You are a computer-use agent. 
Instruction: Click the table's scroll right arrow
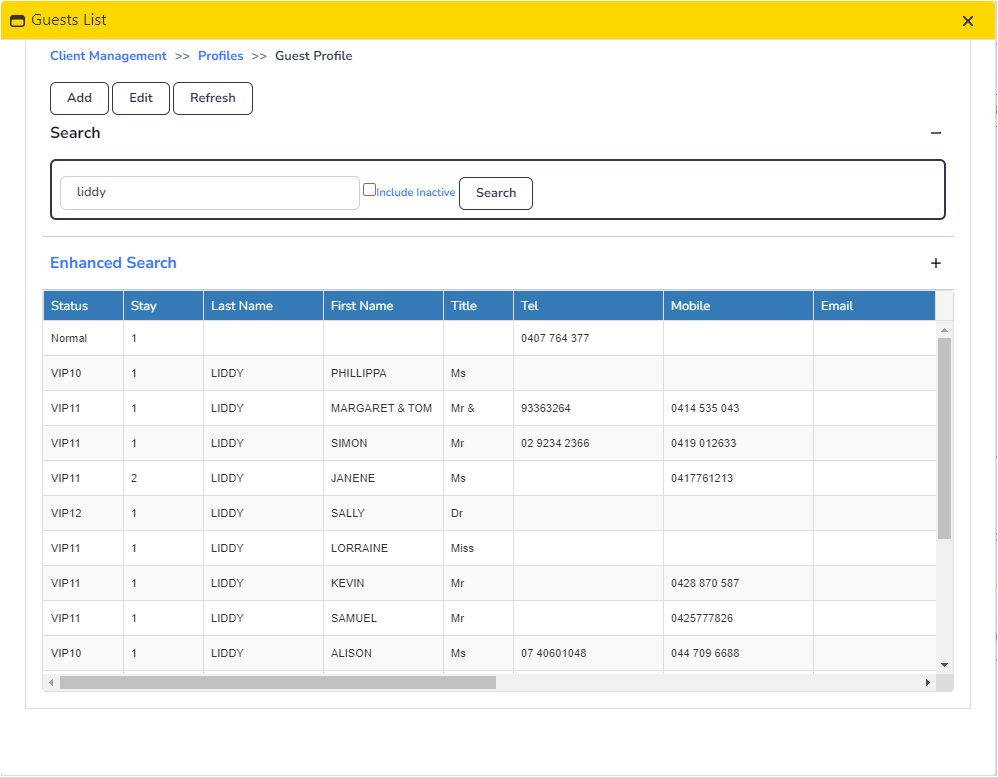[928, 683]
